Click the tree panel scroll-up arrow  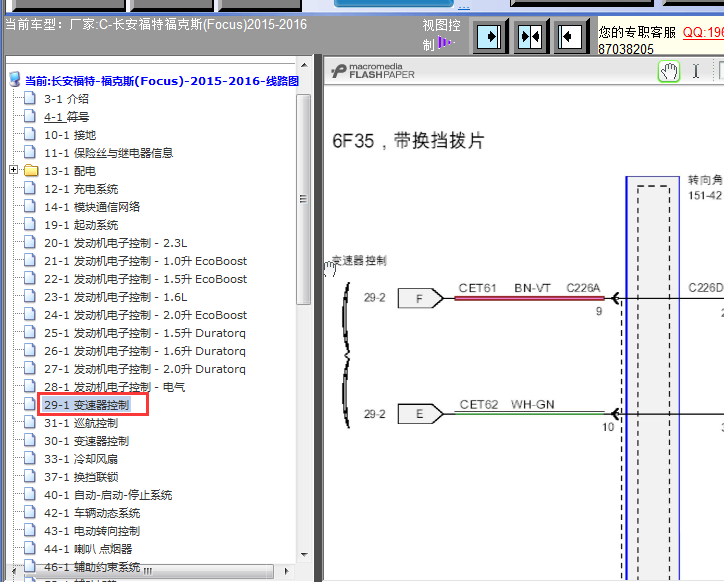[303, 65]
